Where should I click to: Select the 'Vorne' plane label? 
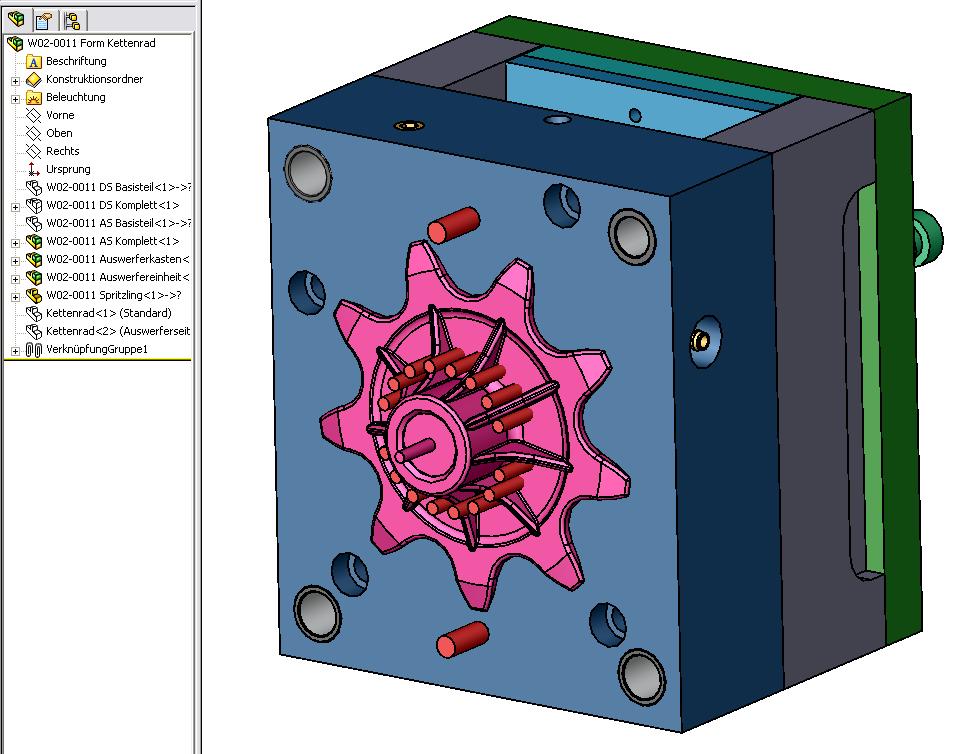60,115
